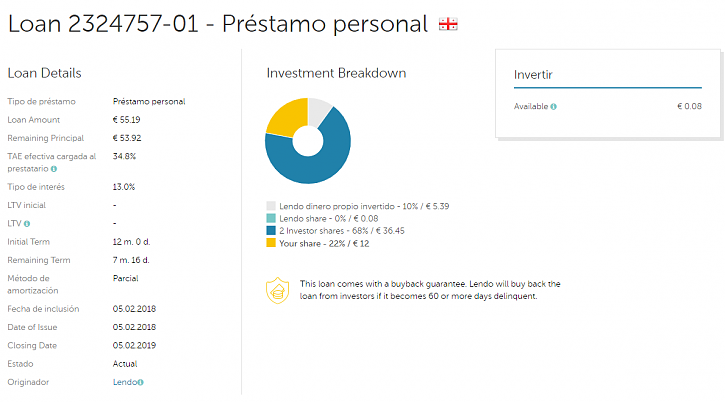This screenshot has width=725, height=402.
Task: Click the Georgian flag icon beside loan title
Action: tap(448, 24)
